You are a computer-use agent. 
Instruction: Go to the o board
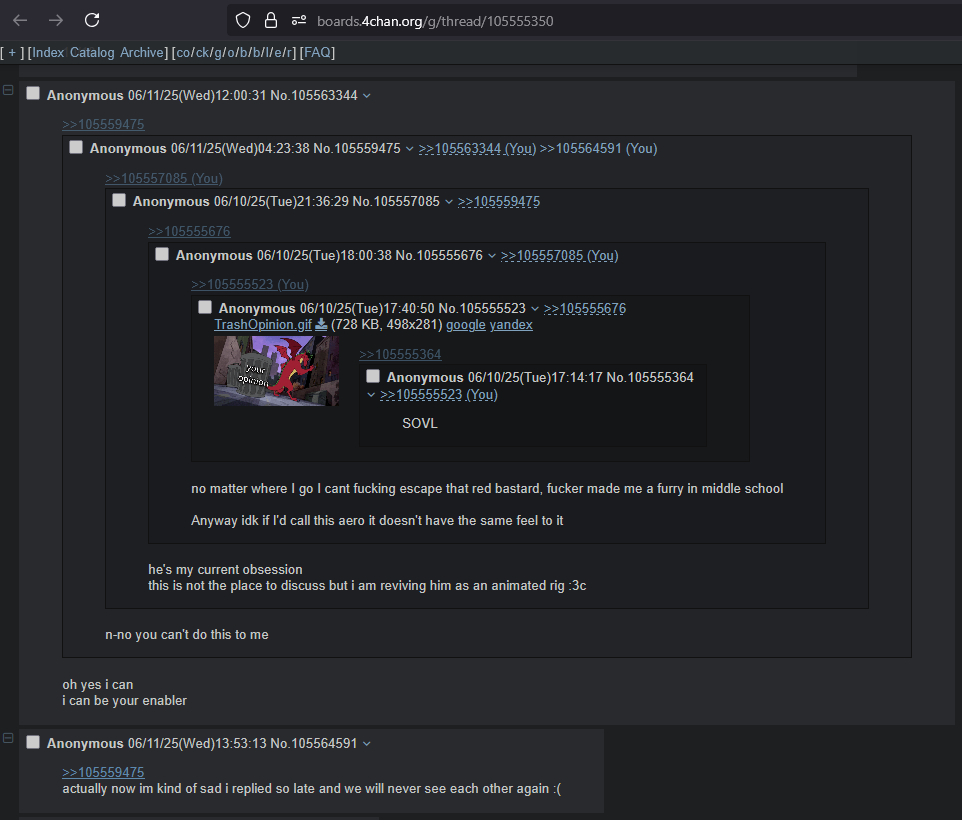click(x=231, y=53)
